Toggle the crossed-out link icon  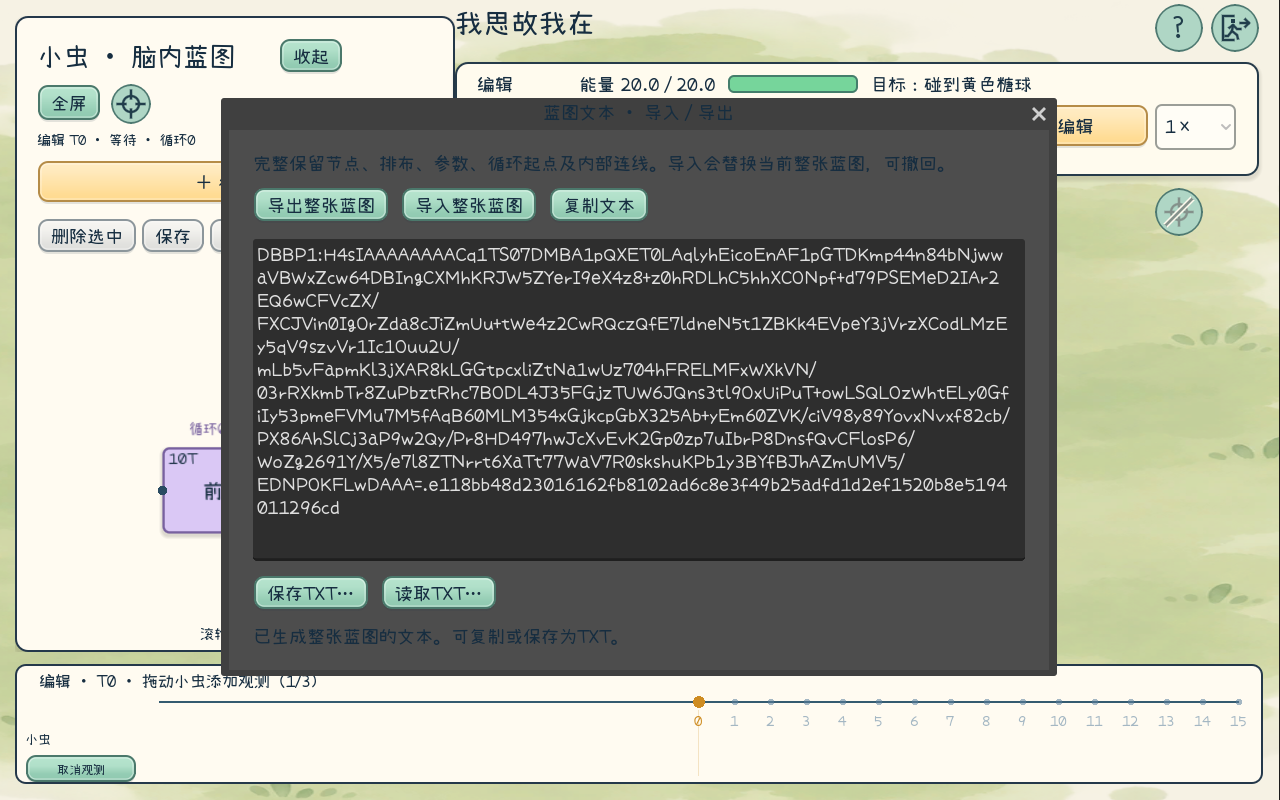tap(1179, 212)
